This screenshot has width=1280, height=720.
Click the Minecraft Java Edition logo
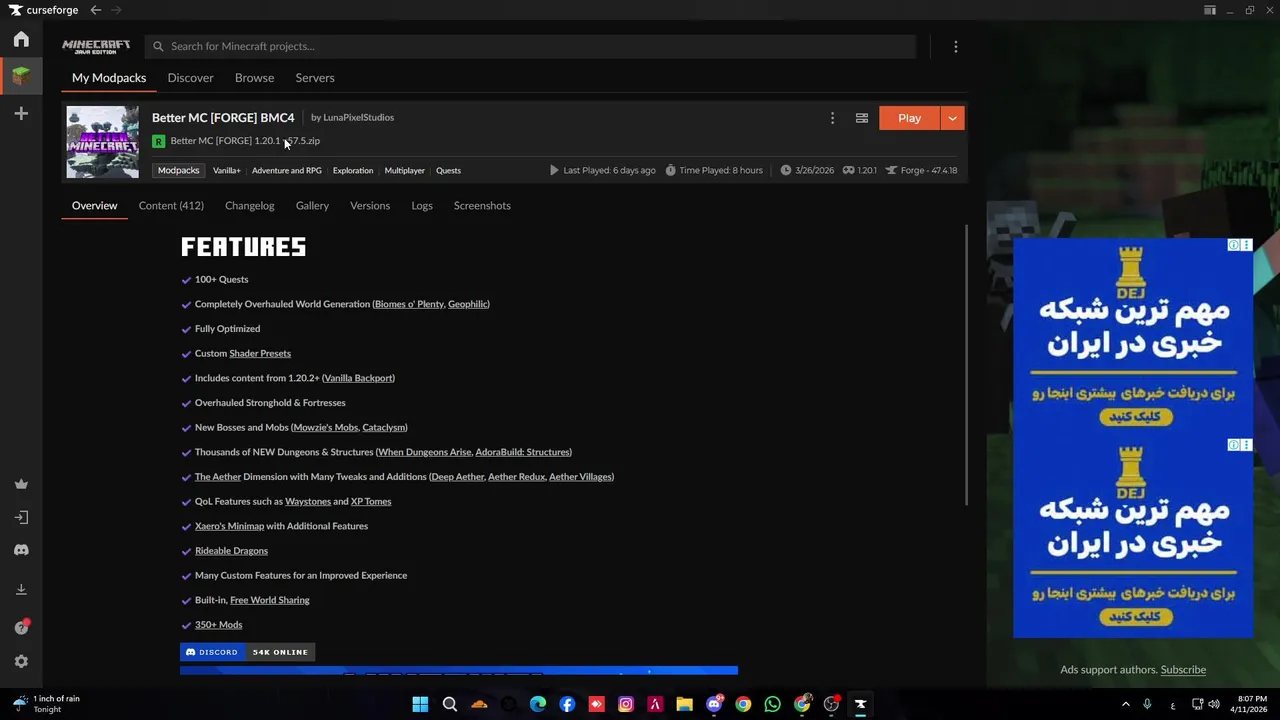[96, 47]
